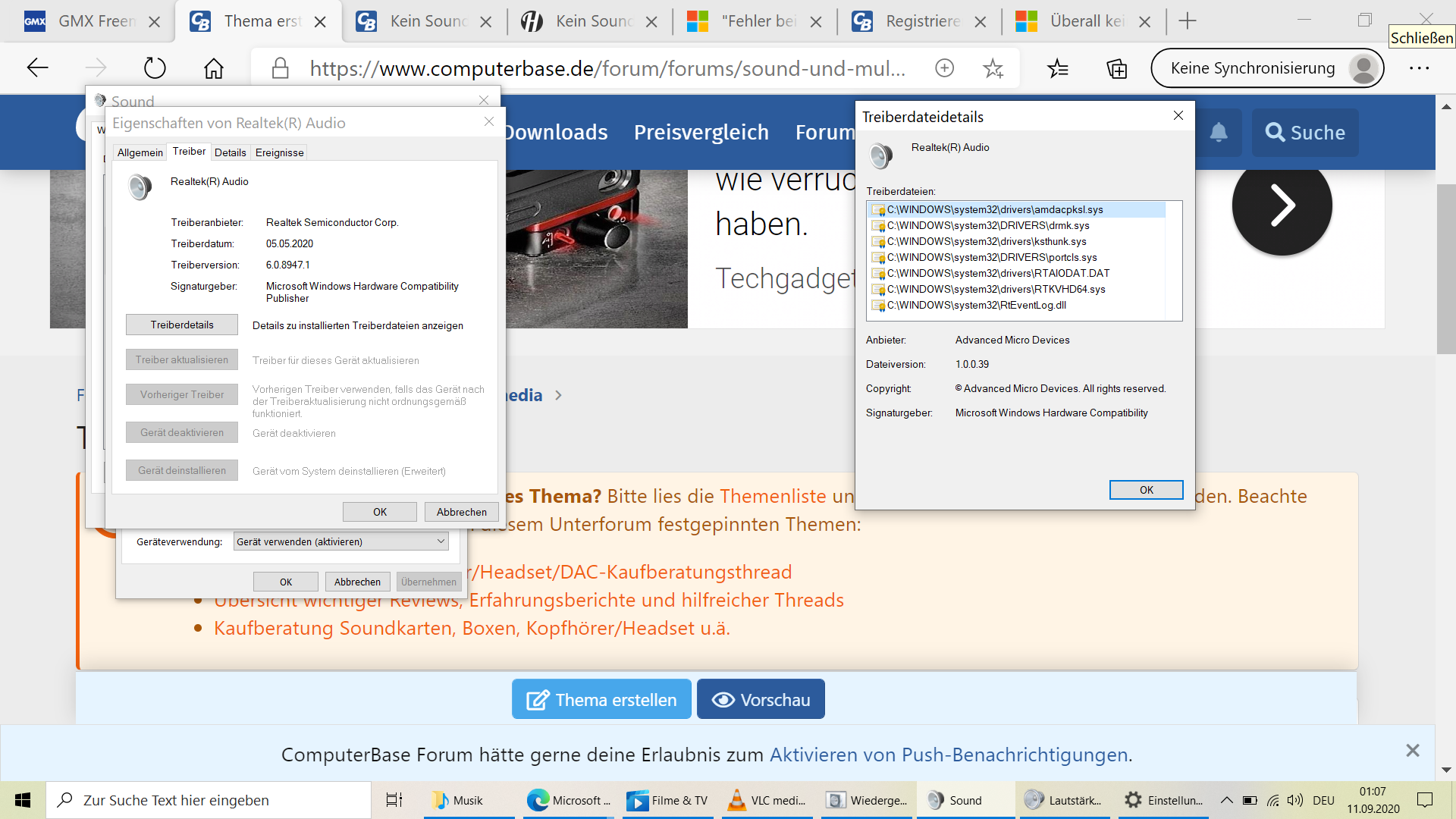The image size is (1456, 819).
Task: Open the Collections icon in toolbar
Action: (x=1116, y=68)
